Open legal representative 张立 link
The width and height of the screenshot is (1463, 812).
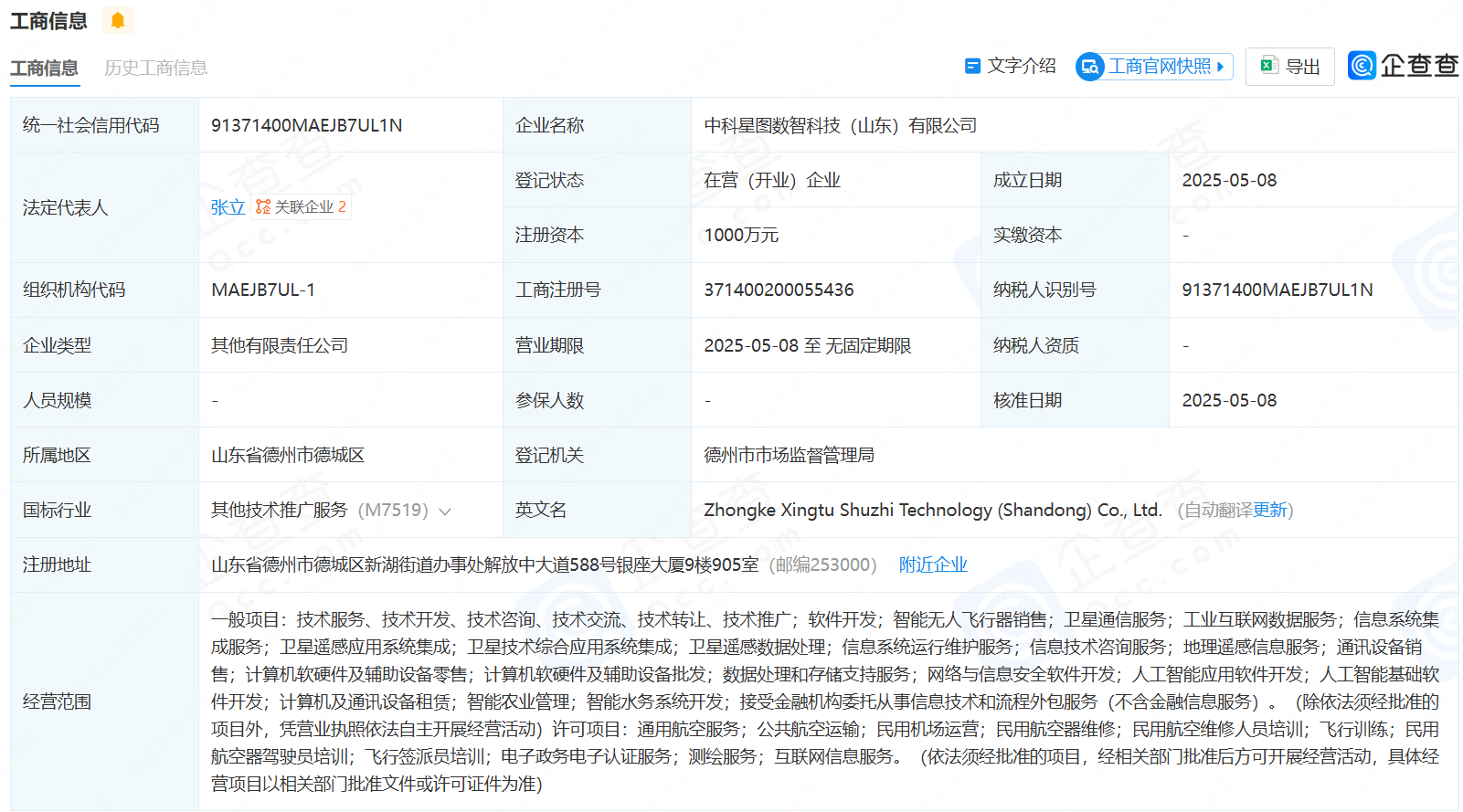click(x=228, y=207)
